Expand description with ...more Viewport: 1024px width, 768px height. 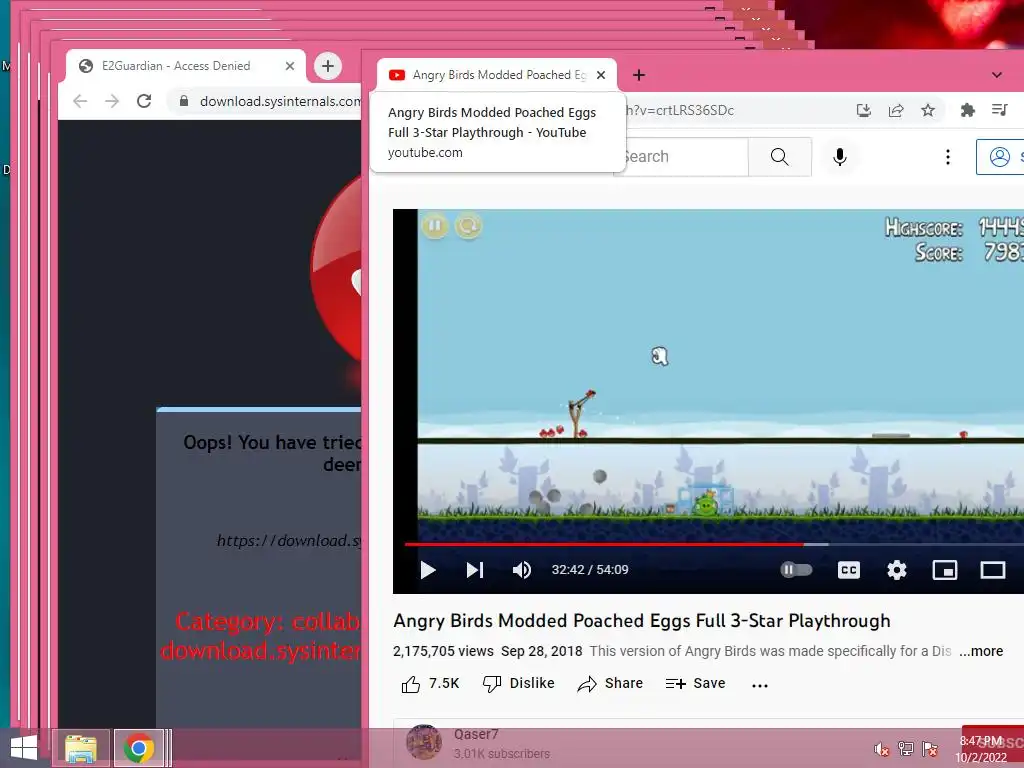[981, 651]
